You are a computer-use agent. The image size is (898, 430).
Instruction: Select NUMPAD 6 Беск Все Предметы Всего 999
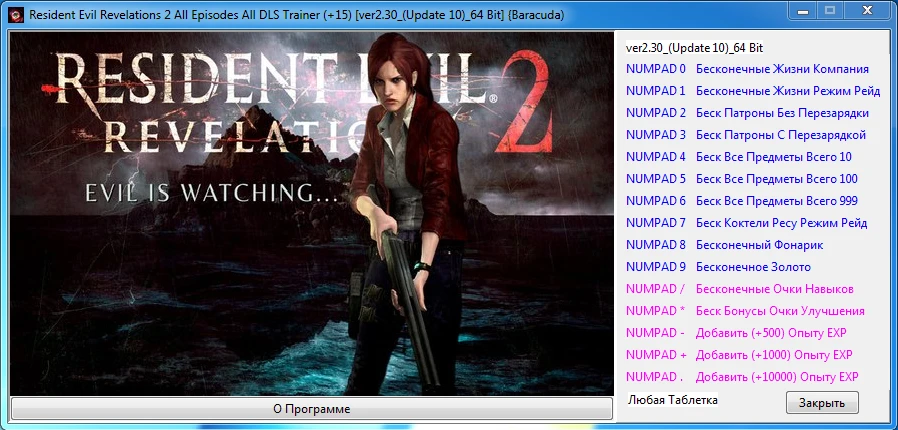[742, 201]
